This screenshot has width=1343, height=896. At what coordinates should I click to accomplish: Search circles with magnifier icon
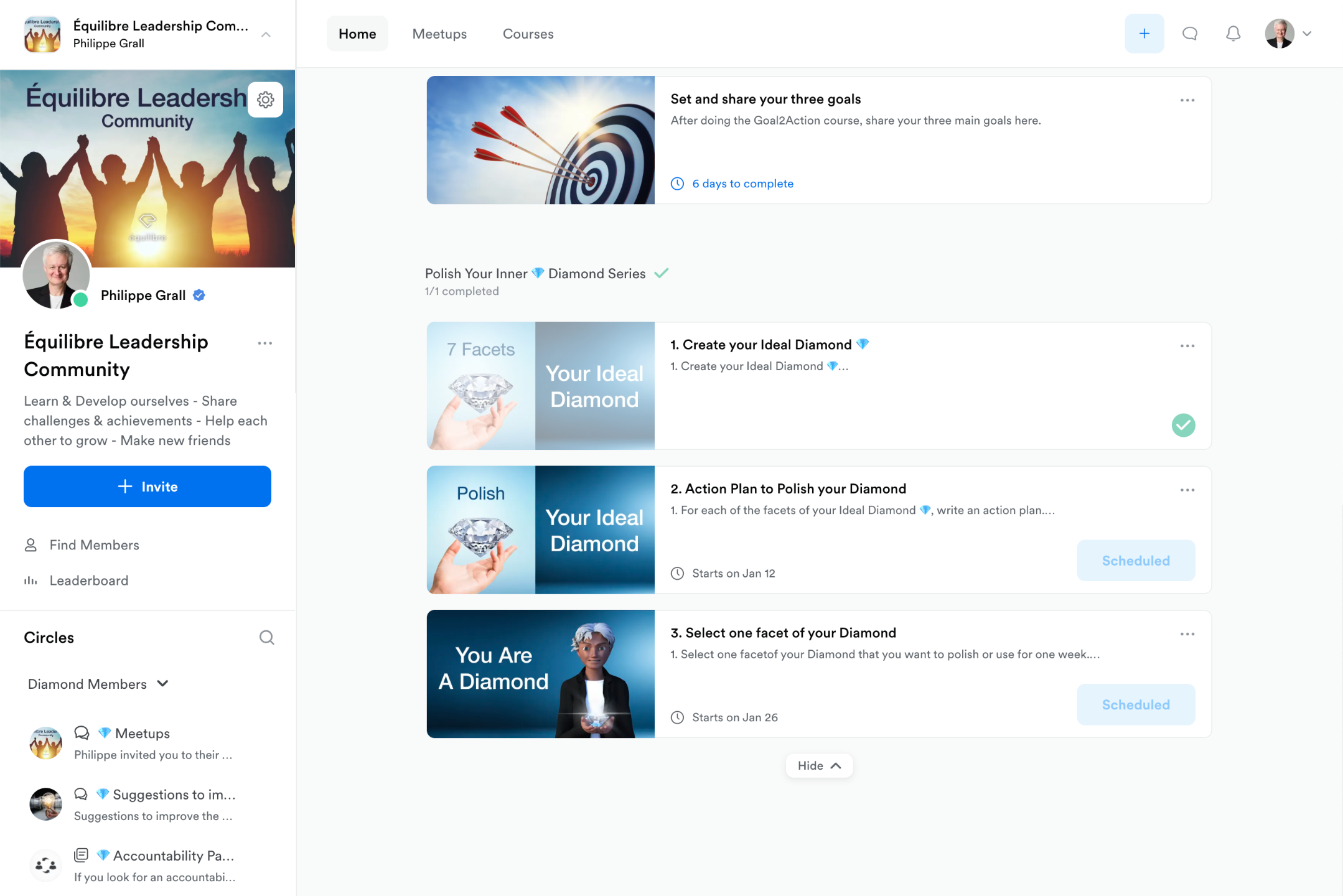[x=266, y=637]
